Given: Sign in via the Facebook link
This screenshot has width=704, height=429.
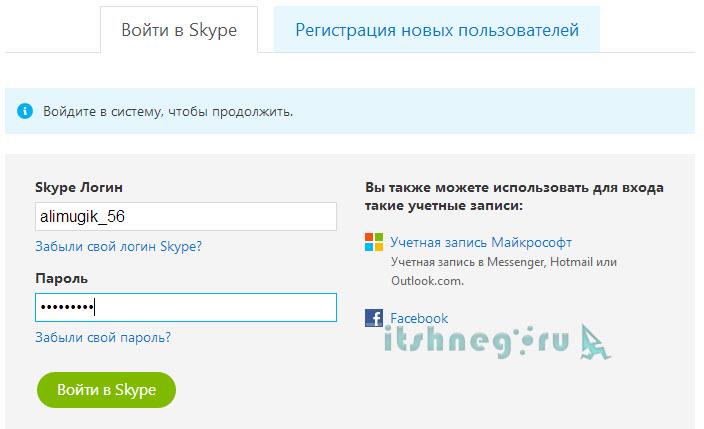Looking at the screenshot, I should tap(419, 319).
